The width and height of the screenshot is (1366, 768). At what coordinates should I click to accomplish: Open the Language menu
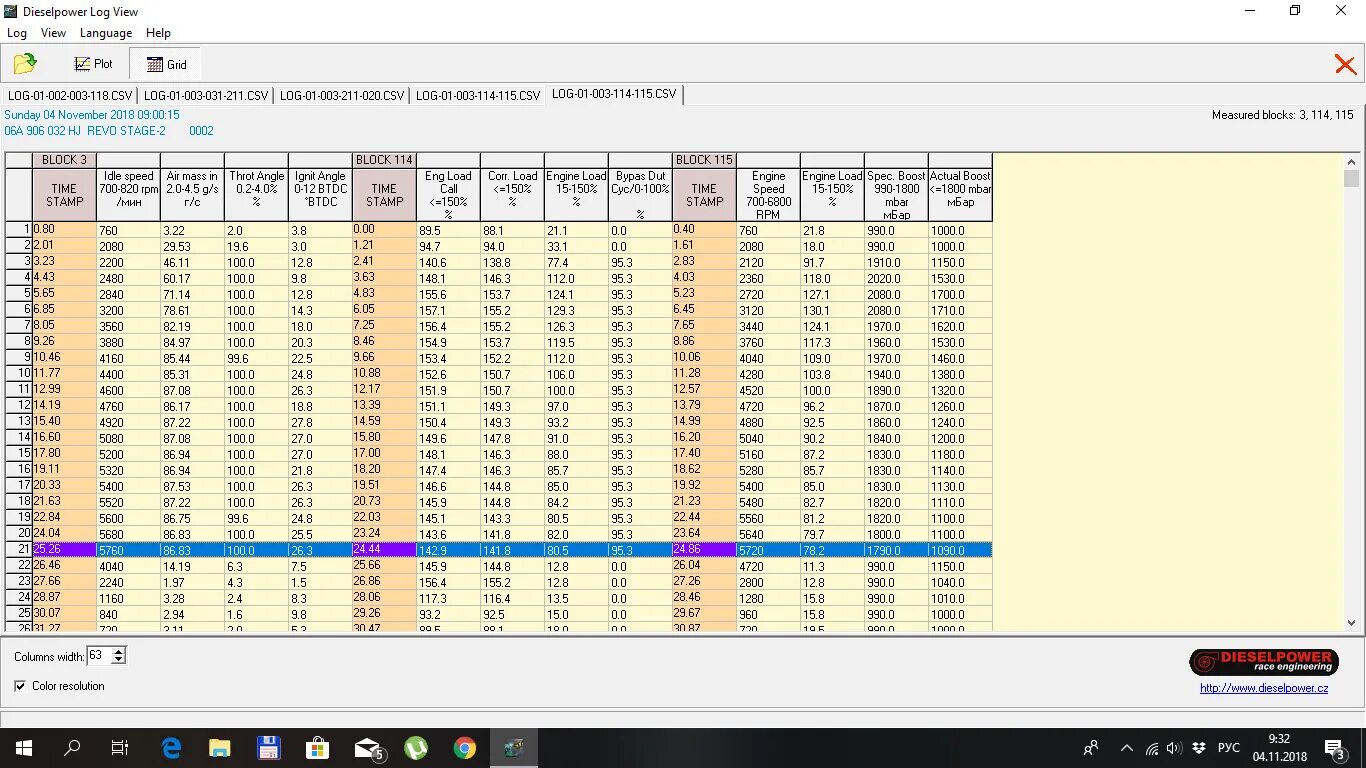coord(106,33)
